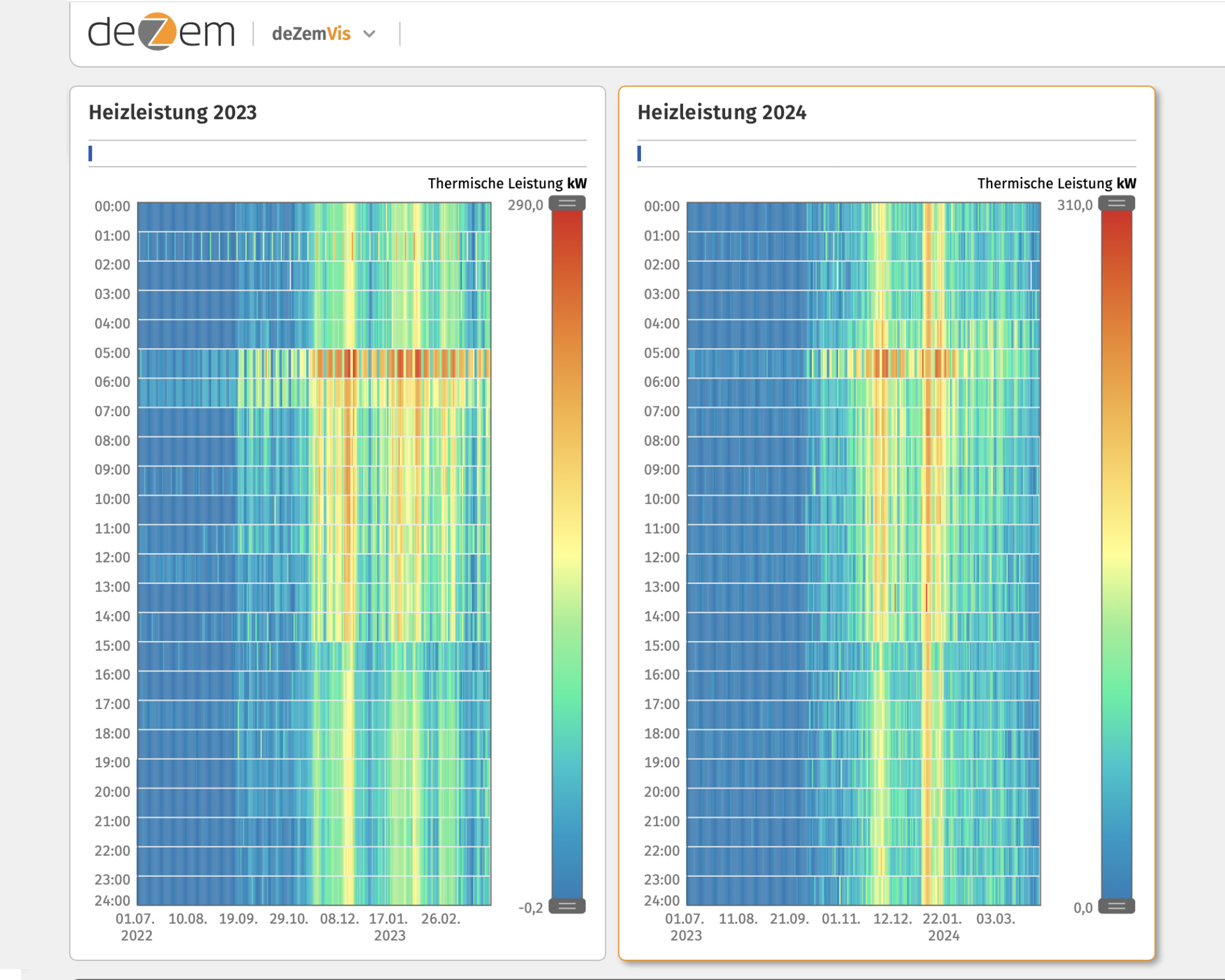Click blue marker in Heizleistung 2024 panel

click(639, 153)
